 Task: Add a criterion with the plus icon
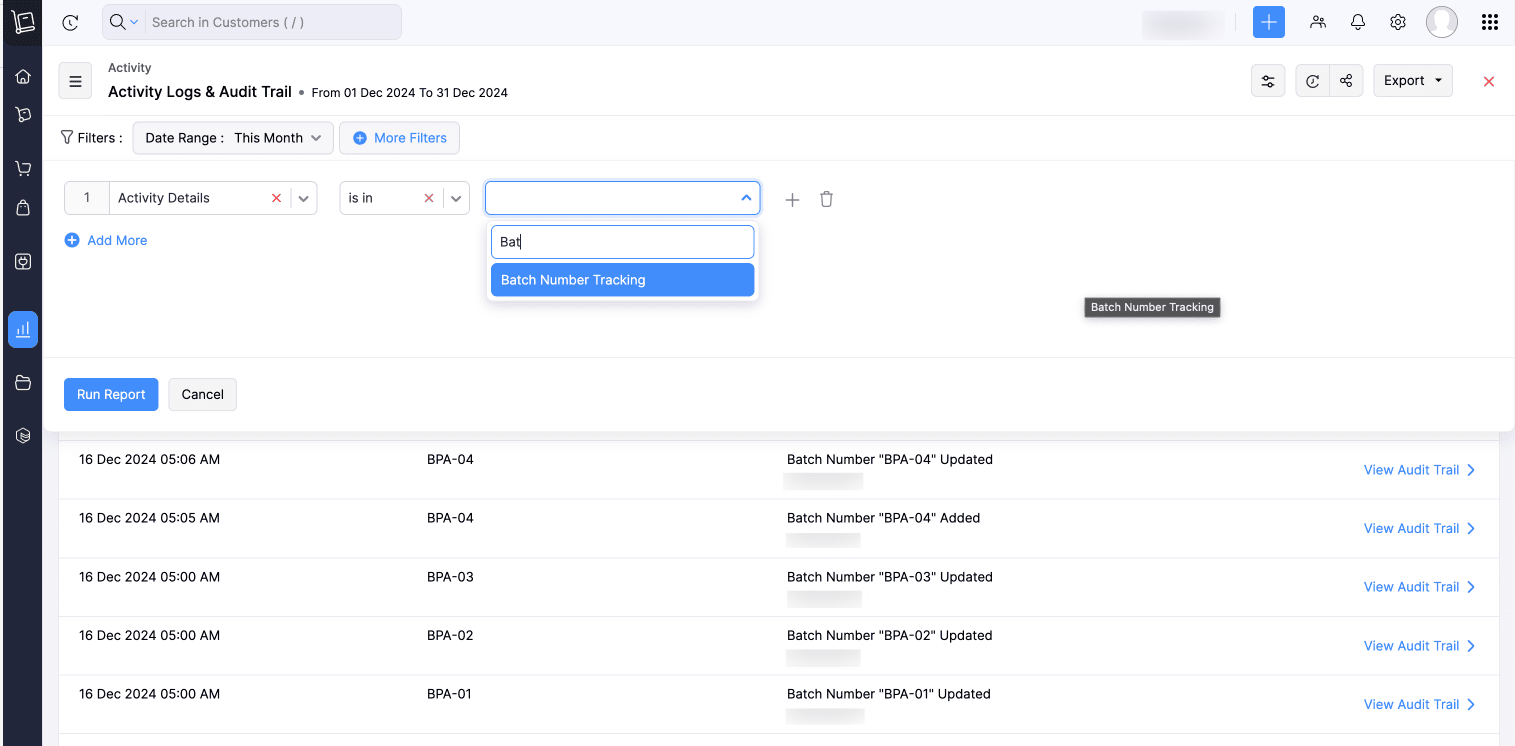792,199
